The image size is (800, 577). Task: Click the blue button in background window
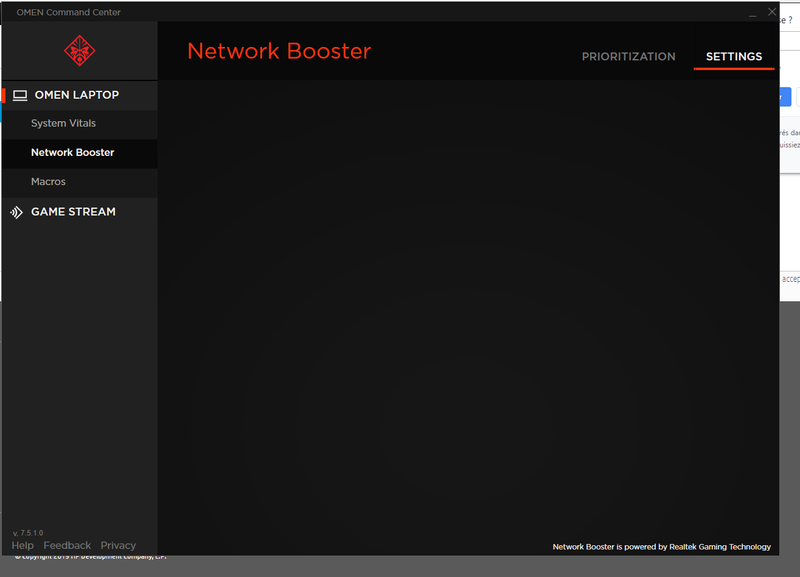click(x=785, y=97)
